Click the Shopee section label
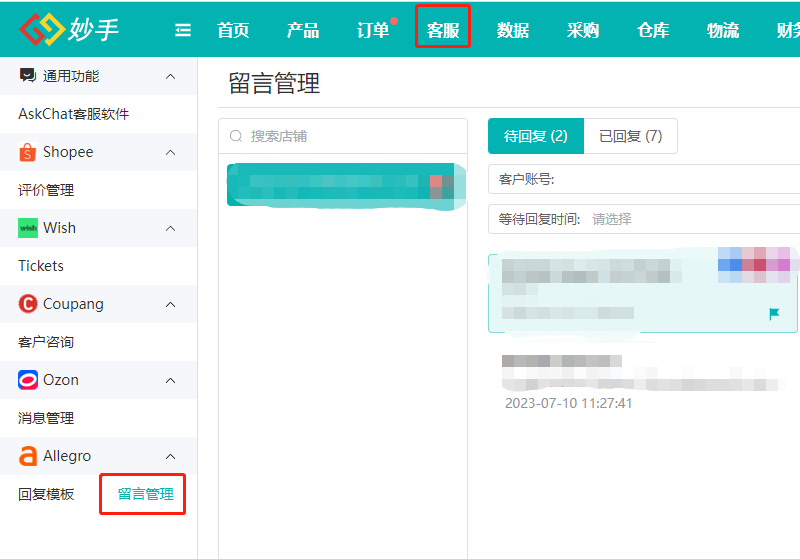 [x=68, y=152]
